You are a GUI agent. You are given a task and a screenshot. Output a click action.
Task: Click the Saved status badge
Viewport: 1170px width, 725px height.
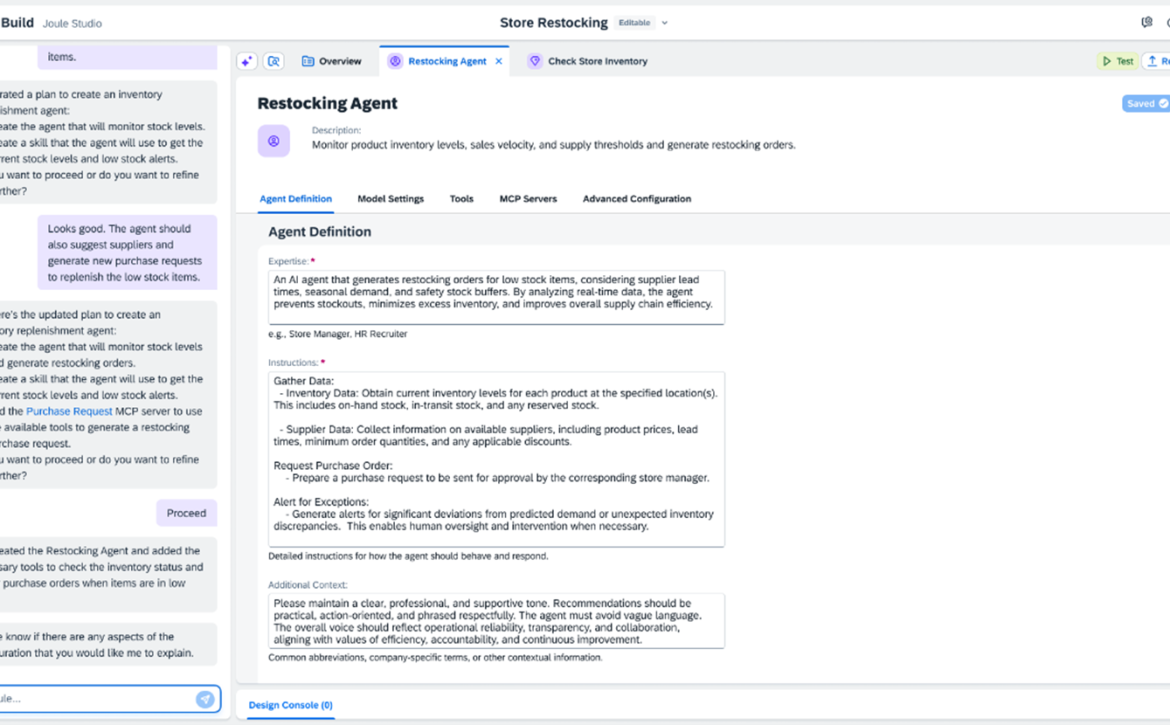pyautogui.click(x=1145, y=103)
